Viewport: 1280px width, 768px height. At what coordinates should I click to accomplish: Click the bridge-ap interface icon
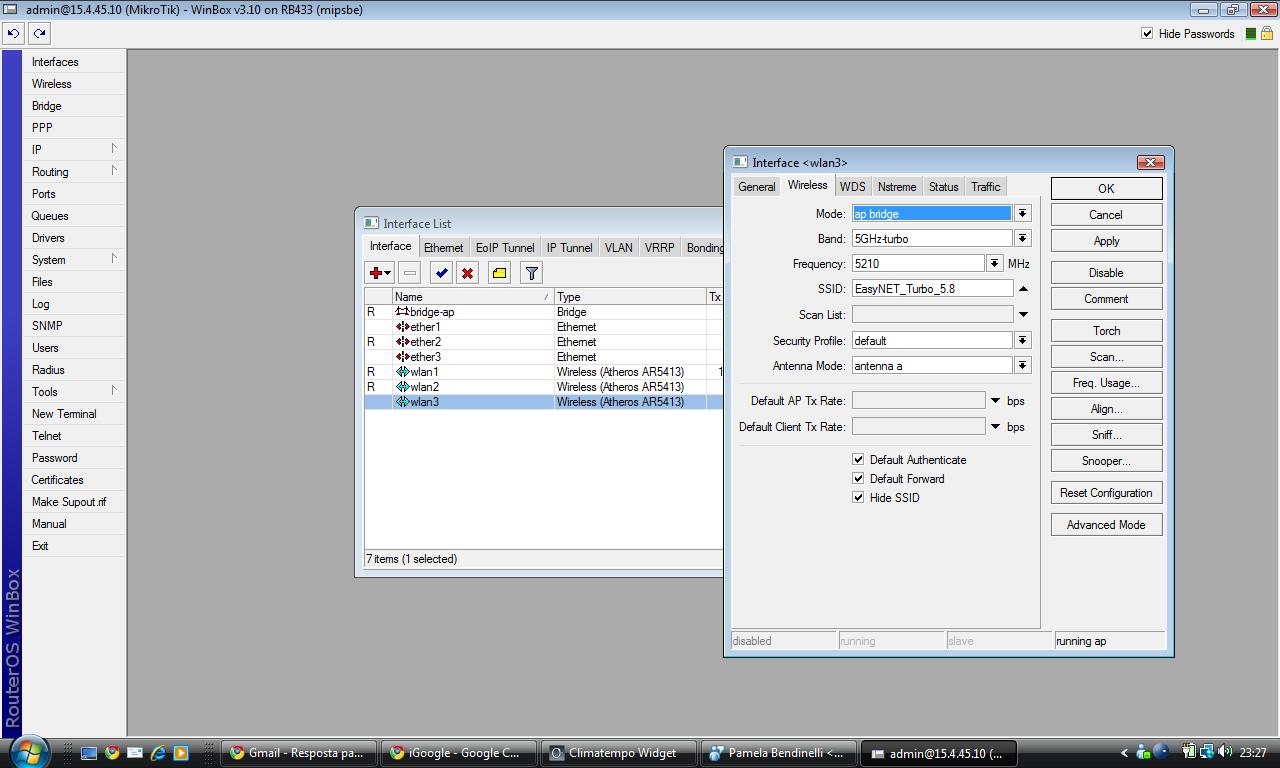pyautogui.click(x=402, y=312)
